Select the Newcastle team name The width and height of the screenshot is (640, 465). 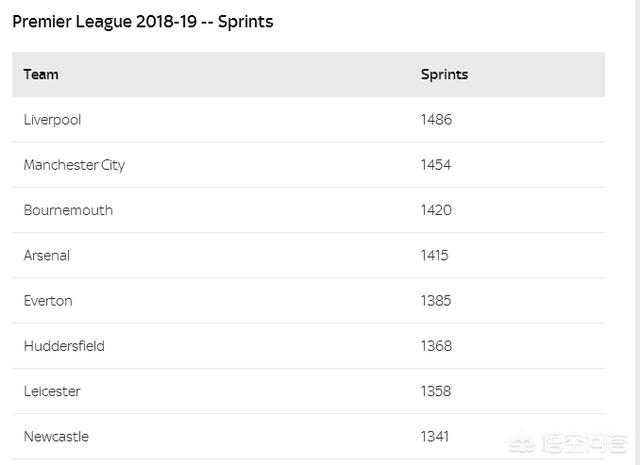click(x=56, y=436)
